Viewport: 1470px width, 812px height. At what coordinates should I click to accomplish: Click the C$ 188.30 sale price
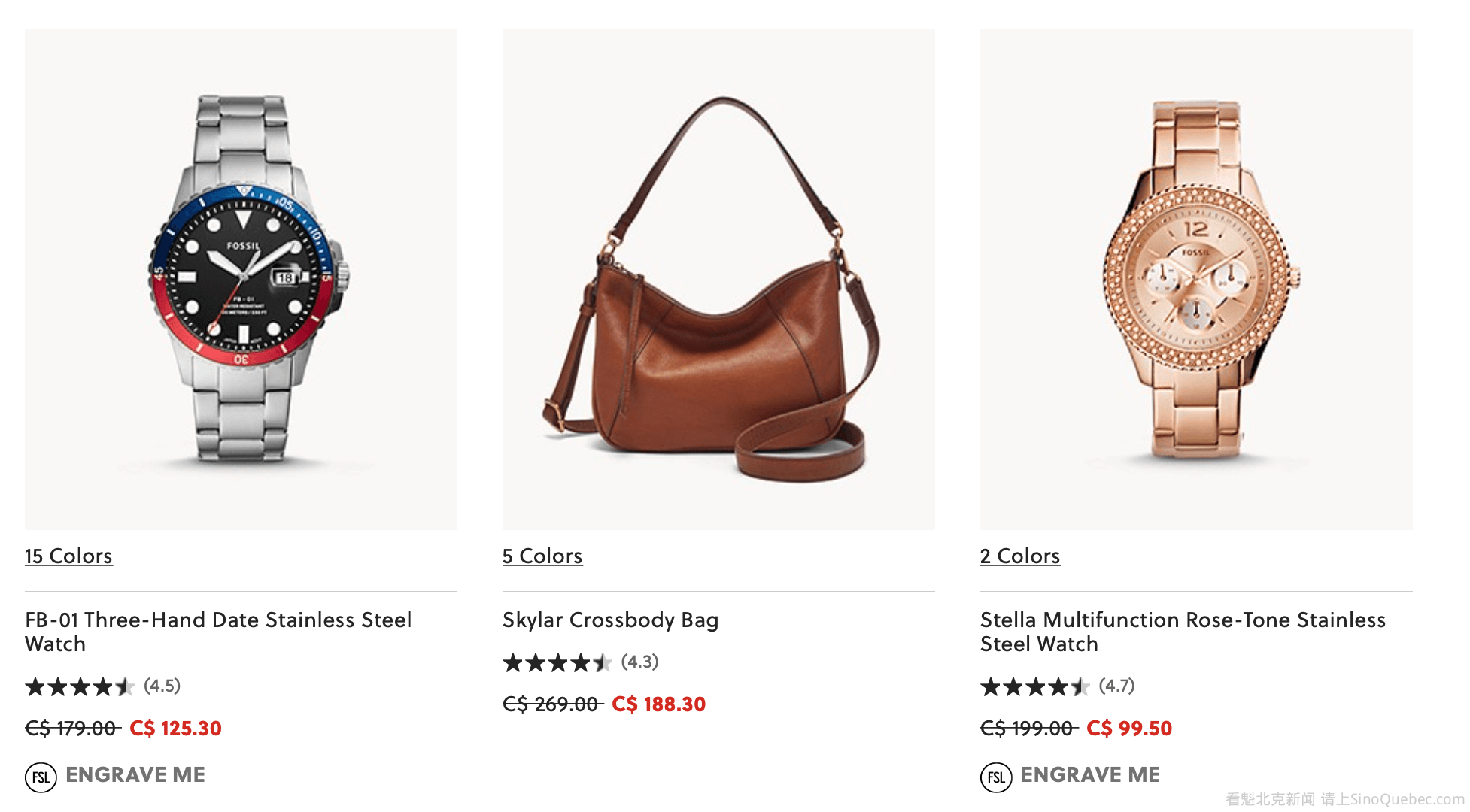click(x=658, y=704)
